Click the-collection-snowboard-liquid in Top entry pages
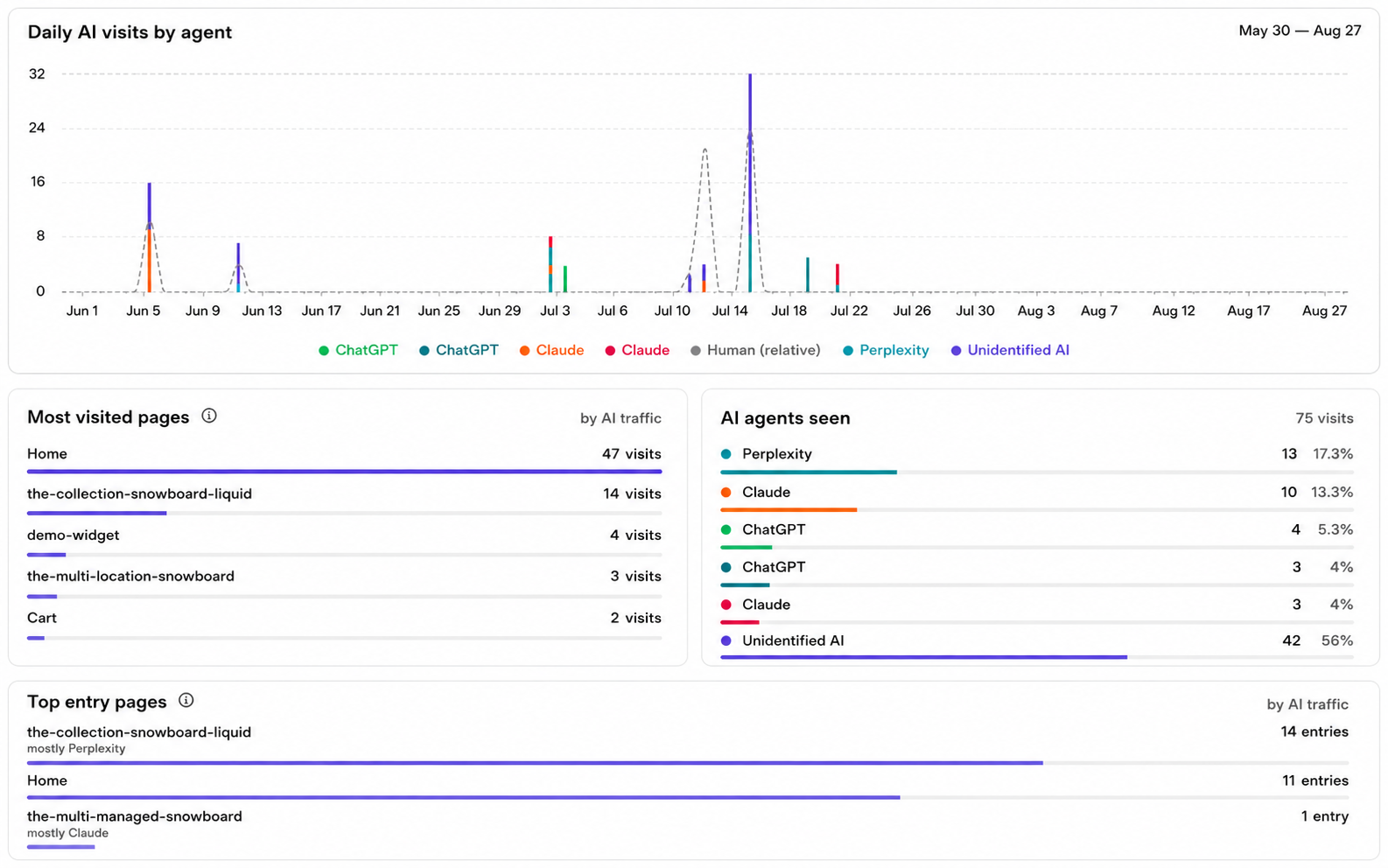Image resolution: width=1388 pixels, height=868 pixels. 688,744
